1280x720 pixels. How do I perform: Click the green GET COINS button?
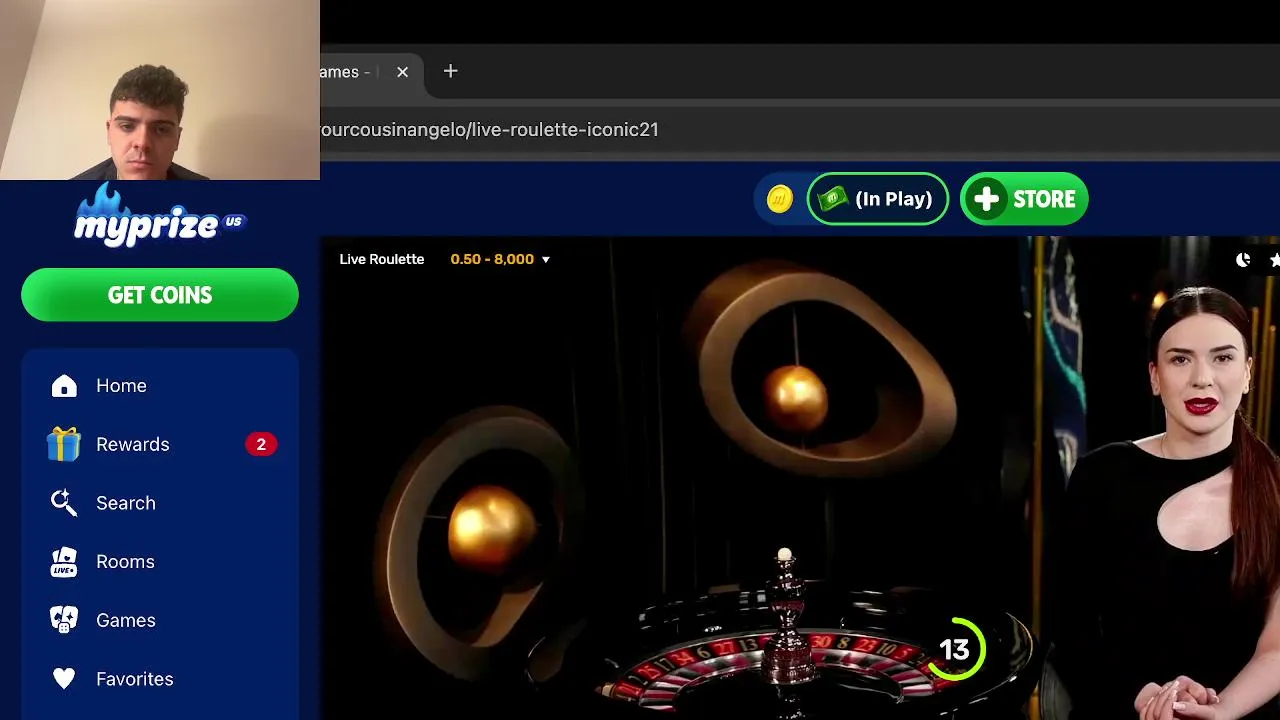click(x=160, y=295)
